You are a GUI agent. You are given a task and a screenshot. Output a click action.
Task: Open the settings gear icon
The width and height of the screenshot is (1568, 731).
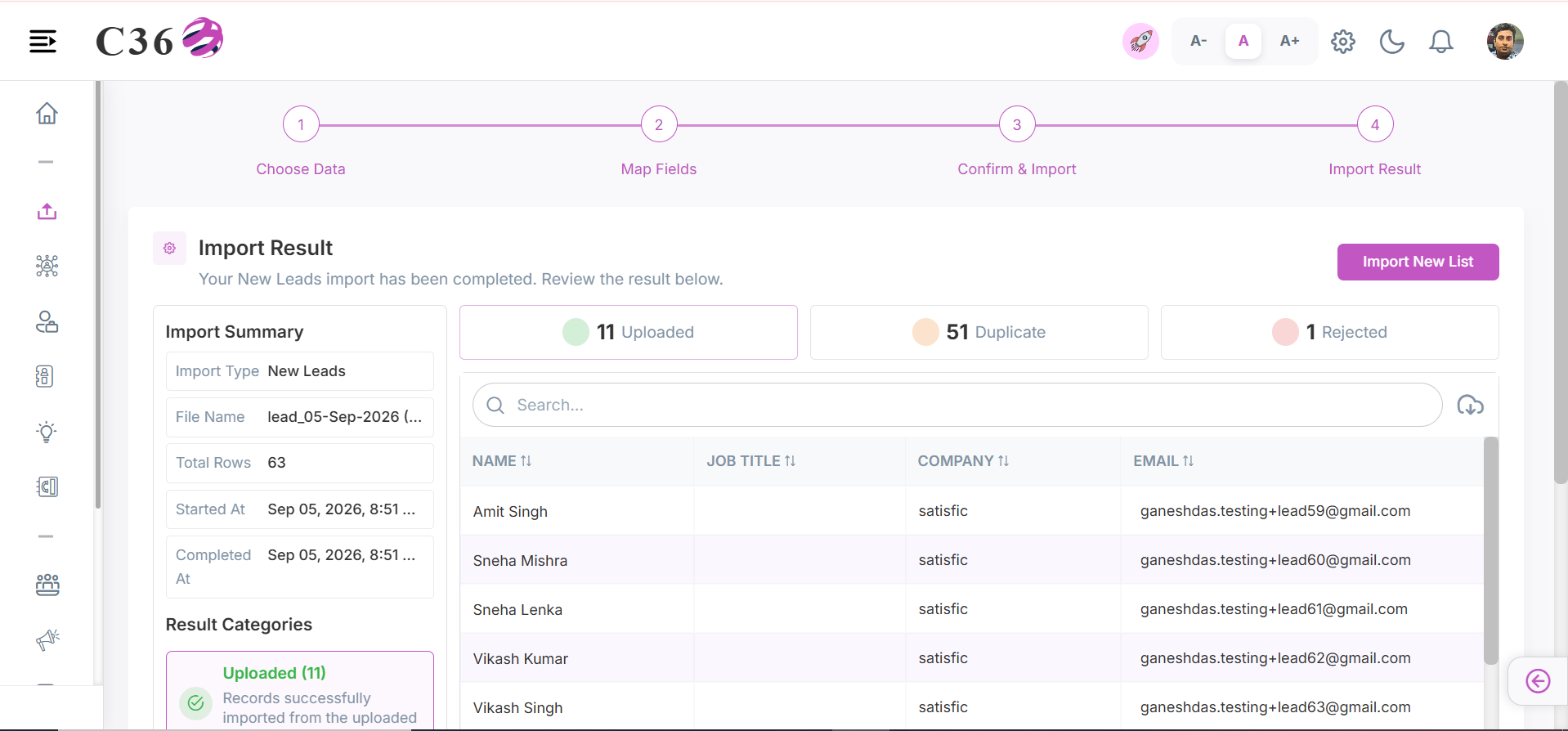coord(1343,41)
